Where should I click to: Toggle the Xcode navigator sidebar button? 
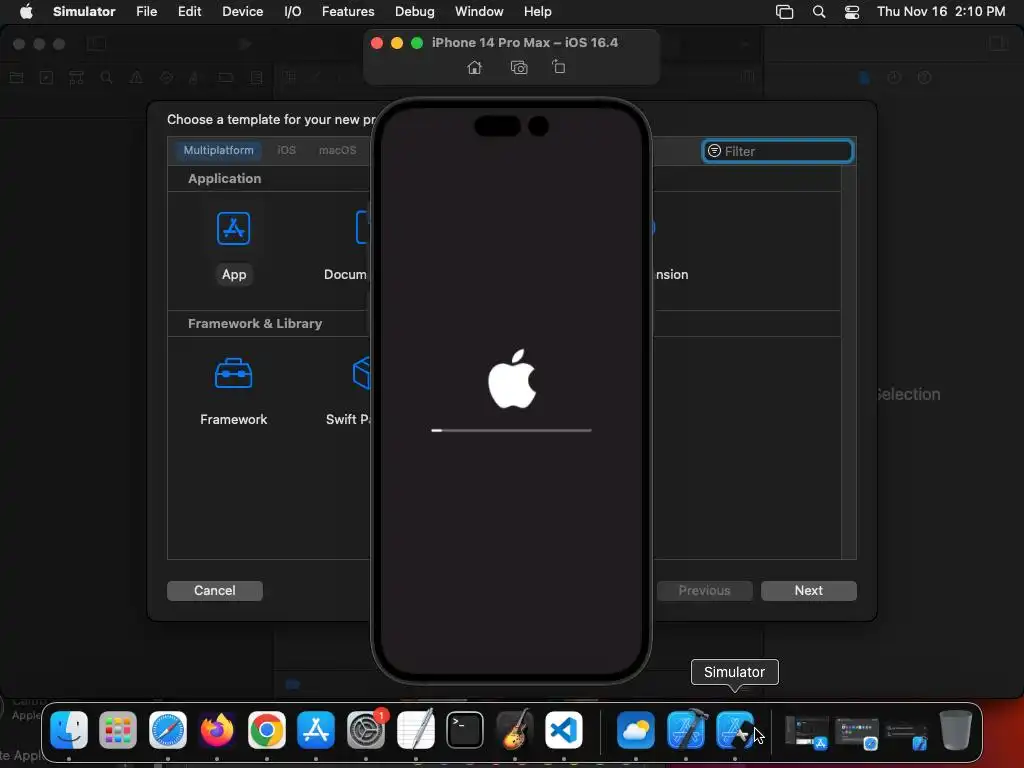(96, 44)
